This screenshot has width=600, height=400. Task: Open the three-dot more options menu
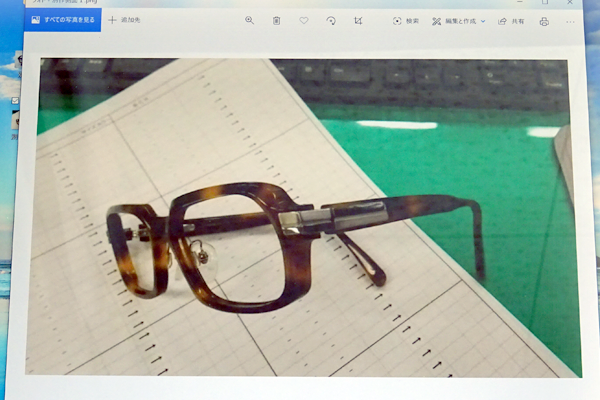(x=571, y=21)
